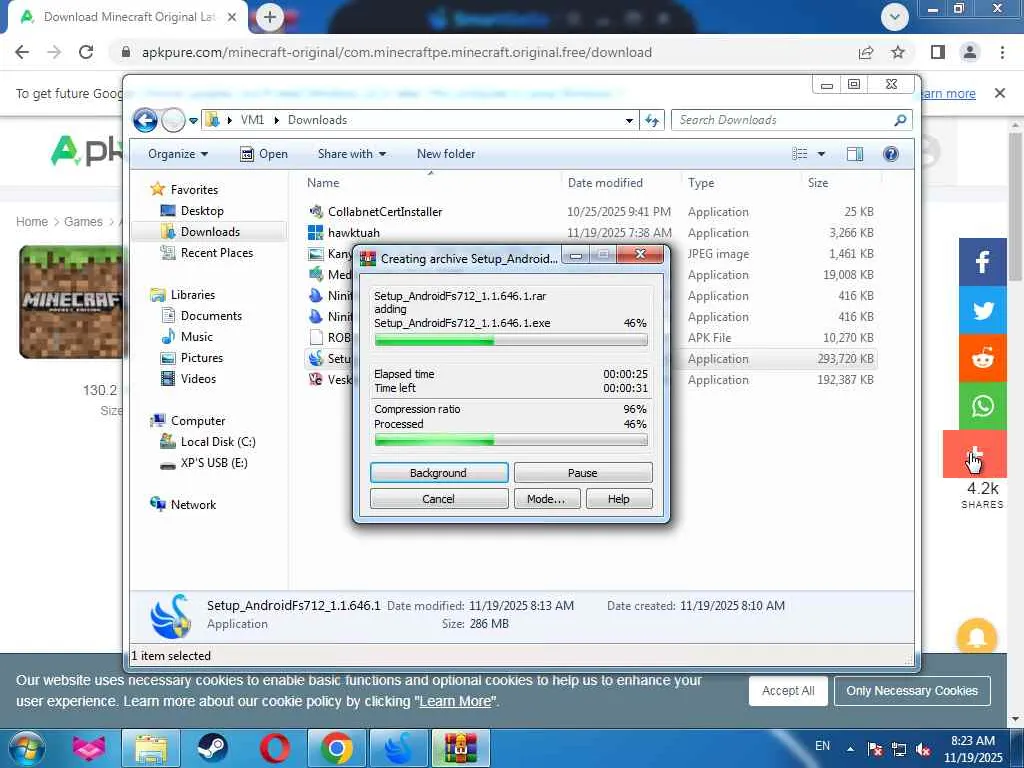Click the Mode... button
Viewport: 1024px width, 768px height.
(x=546, y=499)
